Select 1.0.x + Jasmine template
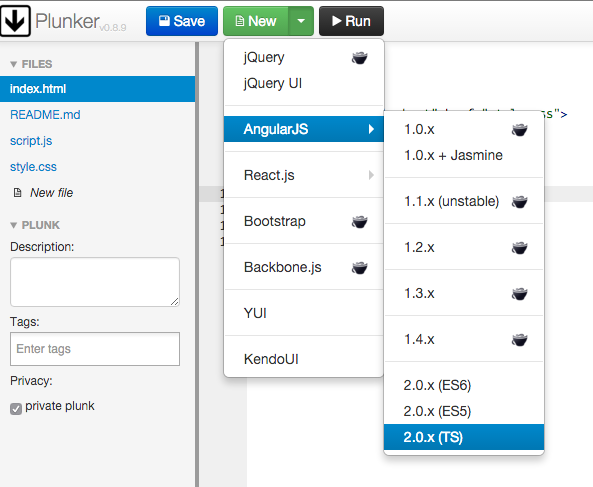The height and width of the screenshot is (487, 593). [x=464, y=155]
